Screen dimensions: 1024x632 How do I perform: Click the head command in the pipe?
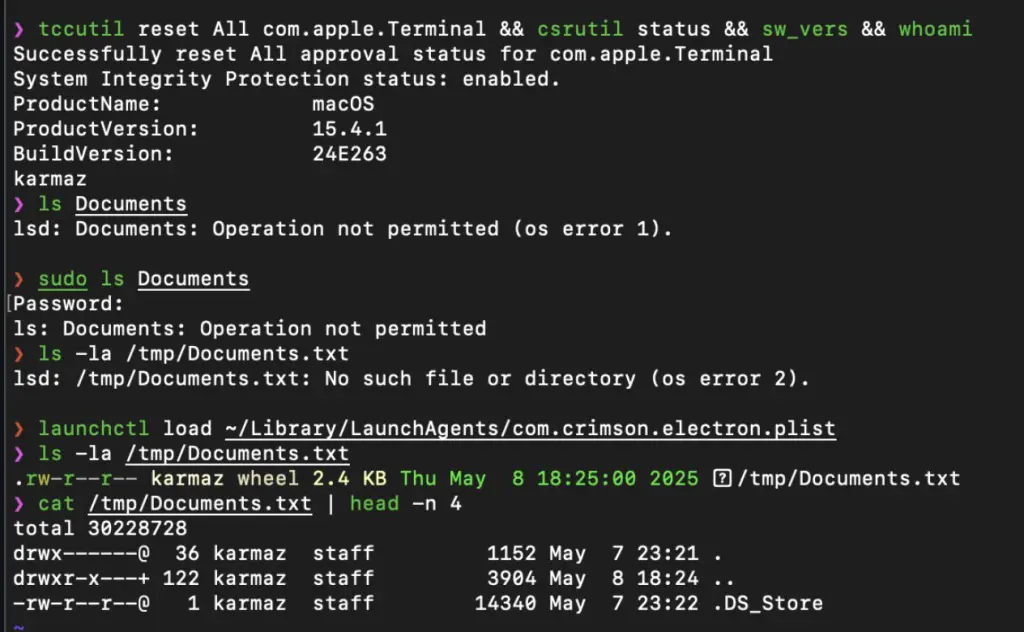pos(374,504)
